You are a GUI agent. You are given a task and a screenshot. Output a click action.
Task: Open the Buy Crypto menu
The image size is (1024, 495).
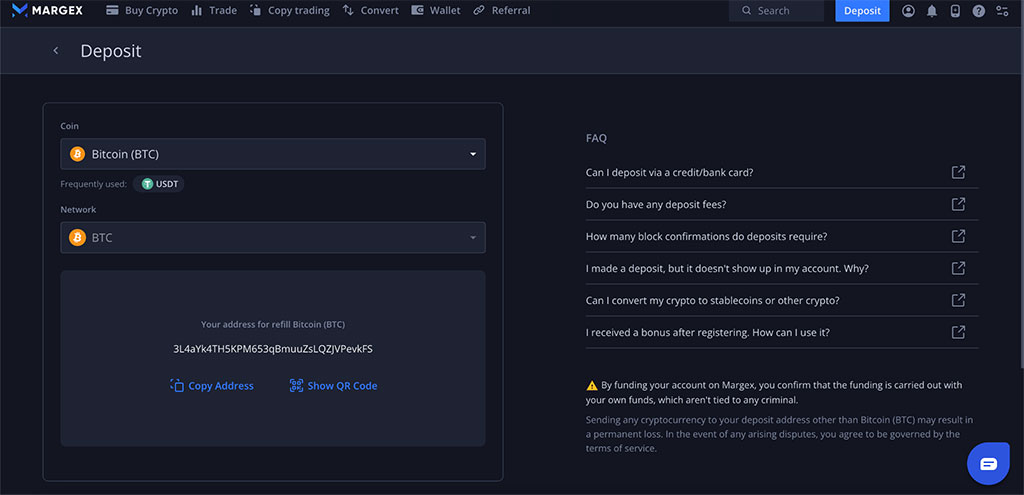click(x=142, y=10)
